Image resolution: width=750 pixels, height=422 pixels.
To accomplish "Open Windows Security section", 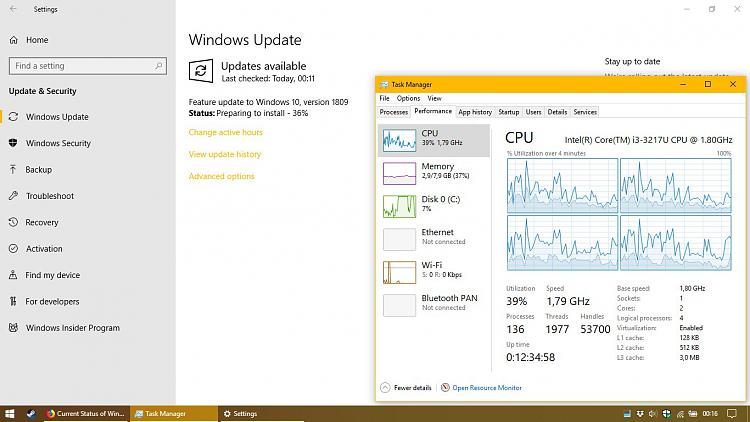I will (58, 143).
